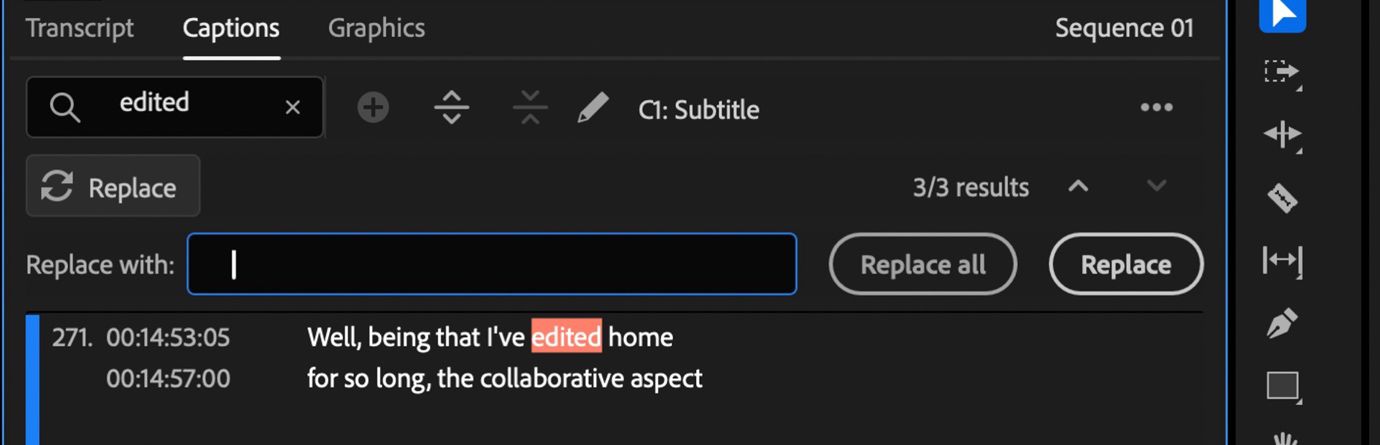
Task: Activate the Ripple Edit tool
Action: pyautogui.click(x=1282, y=134)
